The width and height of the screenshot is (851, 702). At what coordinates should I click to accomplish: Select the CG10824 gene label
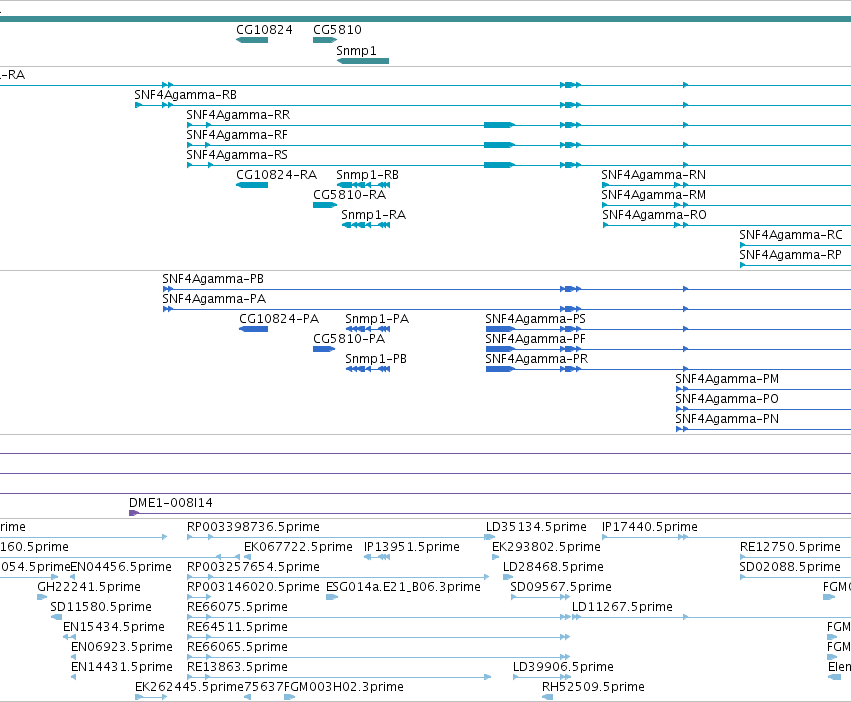264,30
